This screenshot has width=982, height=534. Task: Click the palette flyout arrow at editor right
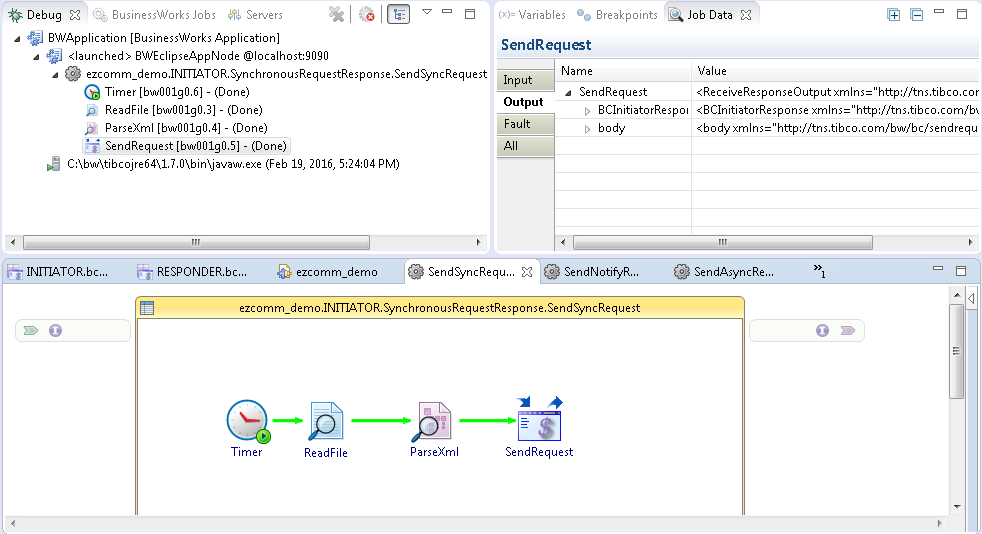(x=971, y=298)
